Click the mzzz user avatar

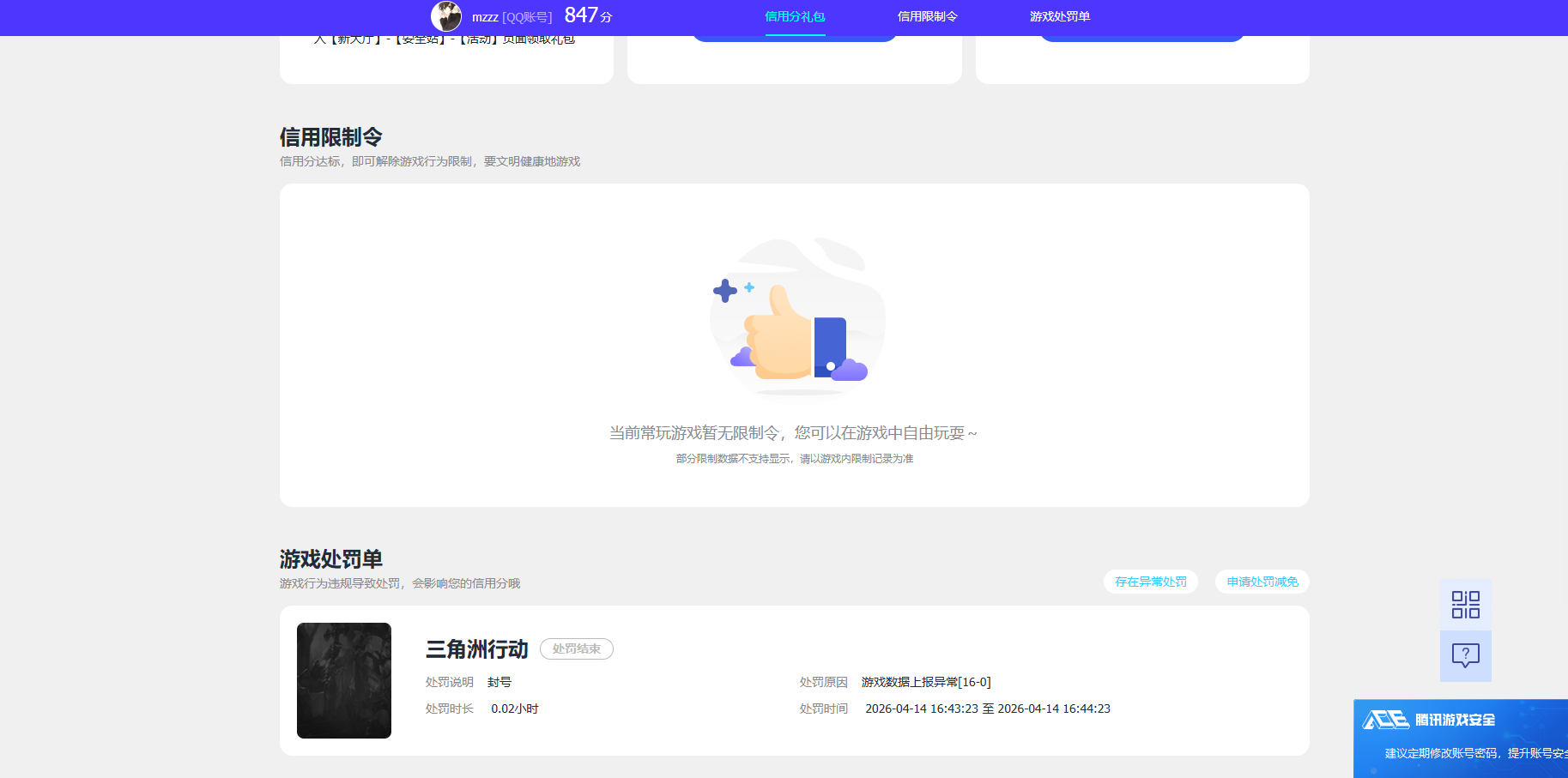(x=445, y=16)
